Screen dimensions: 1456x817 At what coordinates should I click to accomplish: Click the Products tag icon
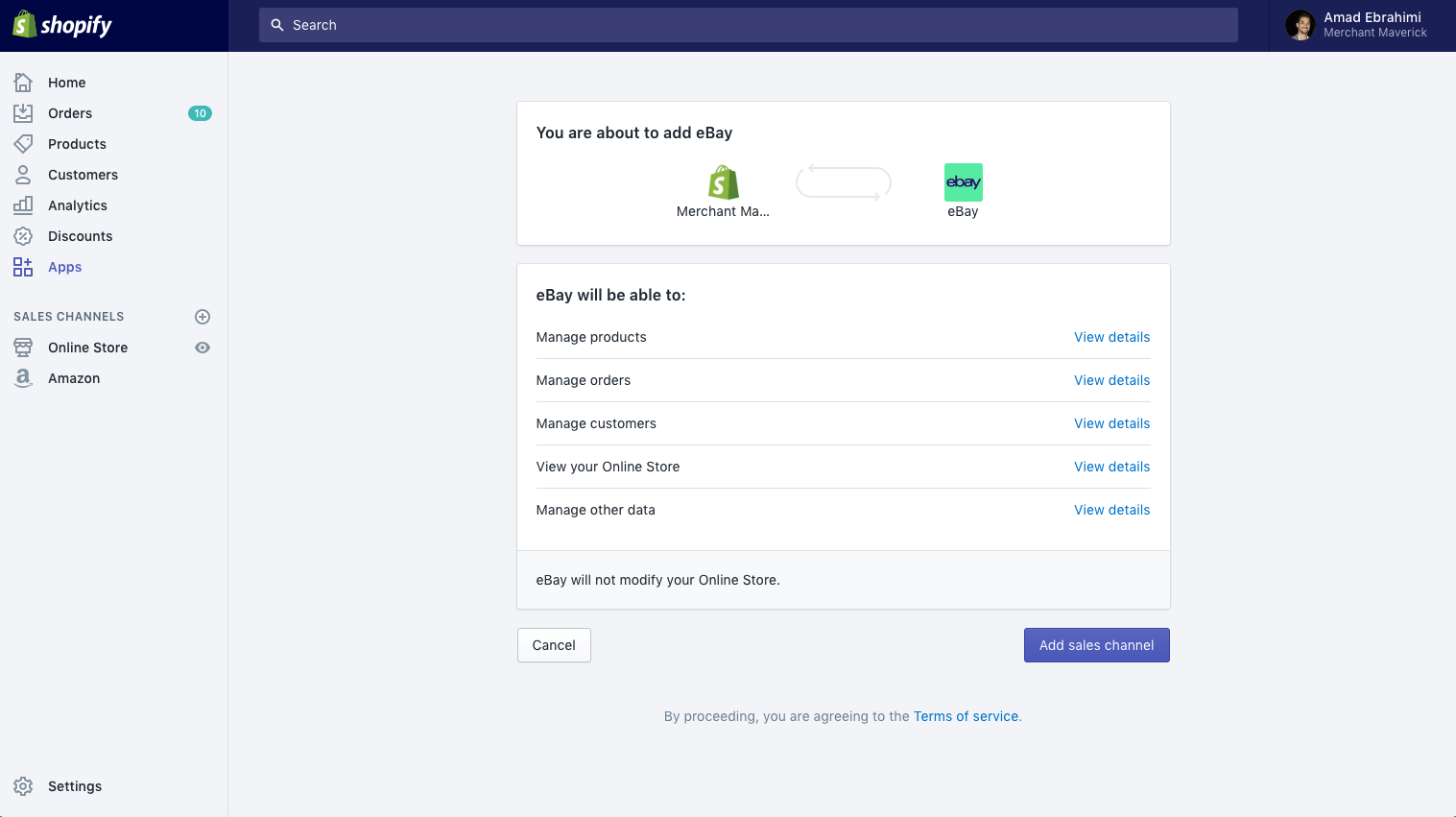click(x=23, y=144)
